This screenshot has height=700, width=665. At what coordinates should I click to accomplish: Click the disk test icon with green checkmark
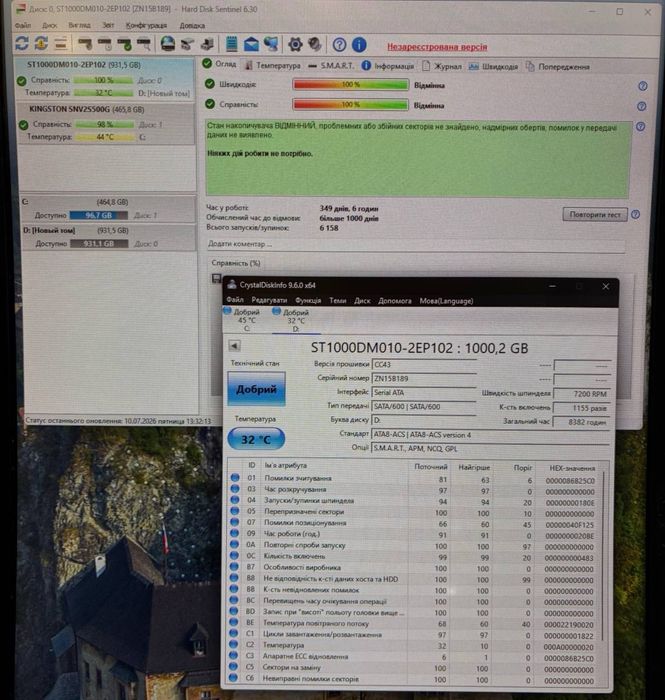(124, 44)
